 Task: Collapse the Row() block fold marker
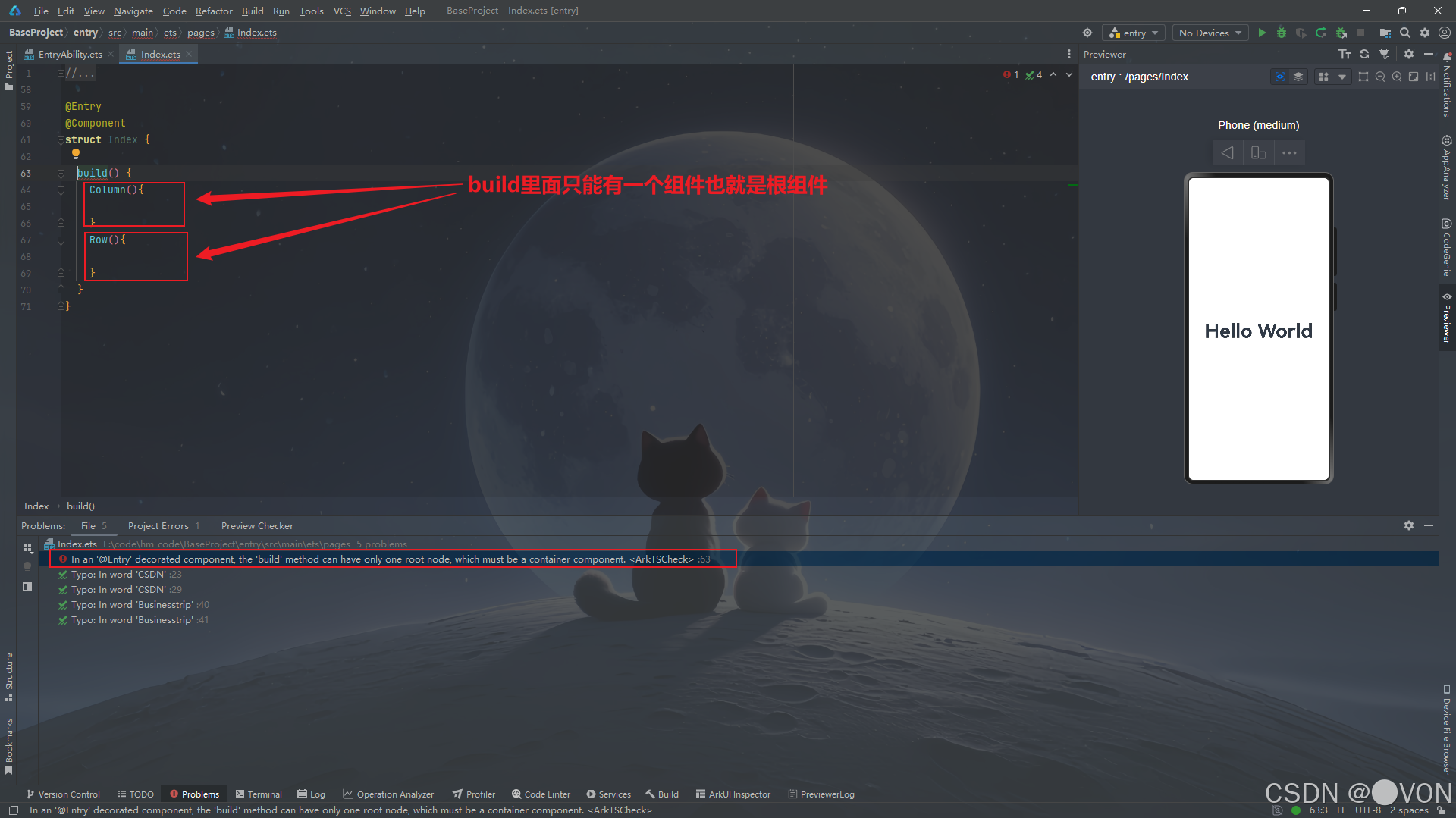(x=61, y=240)
